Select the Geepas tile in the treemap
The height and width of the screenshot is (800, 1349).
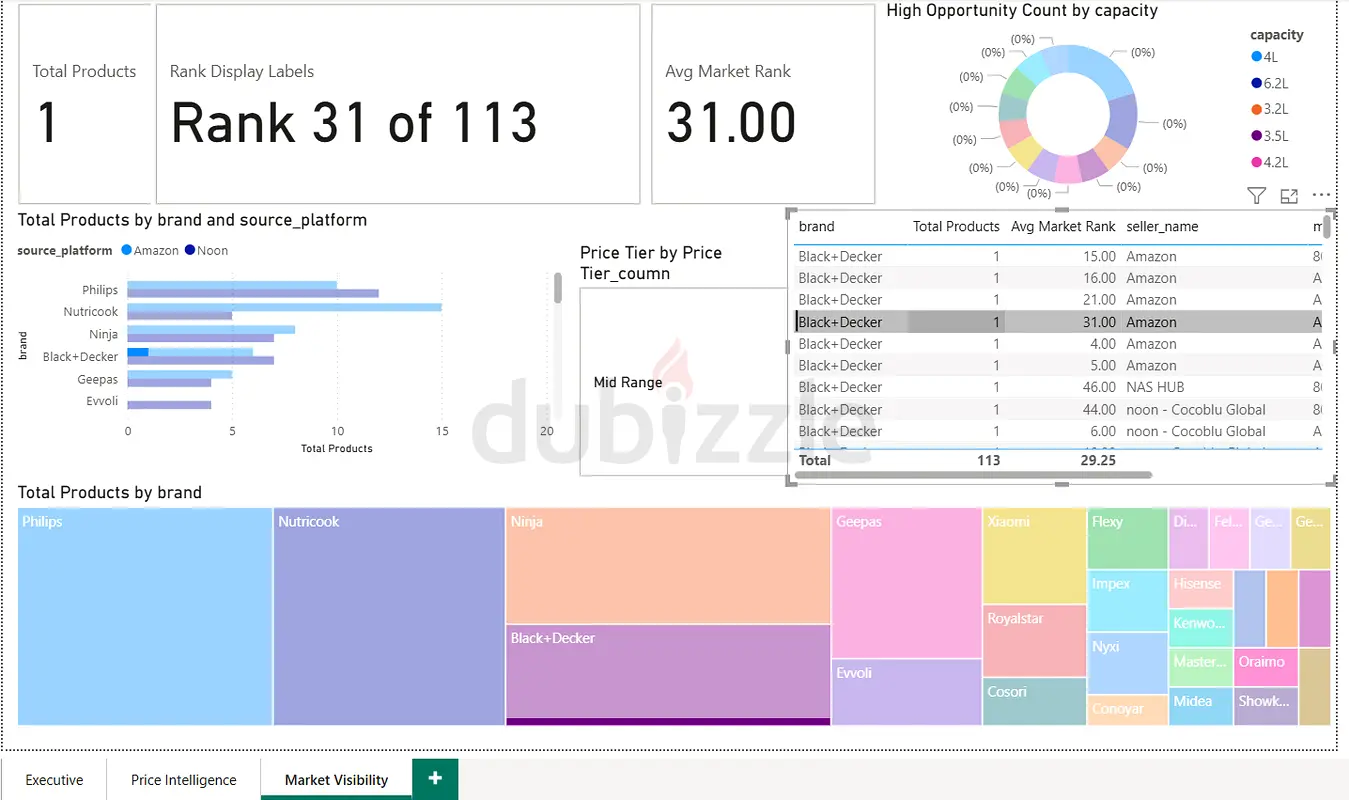click(x=906, y=583)
